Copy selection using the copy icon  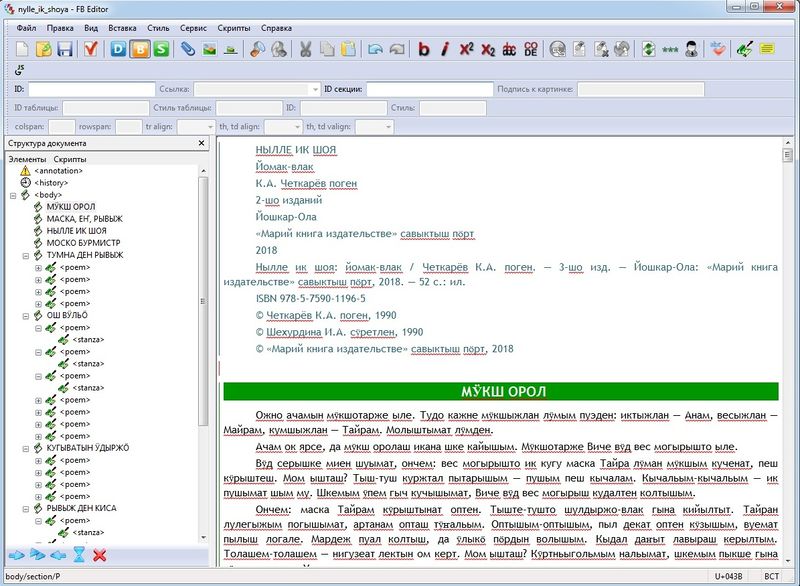[x=327, y=49]
